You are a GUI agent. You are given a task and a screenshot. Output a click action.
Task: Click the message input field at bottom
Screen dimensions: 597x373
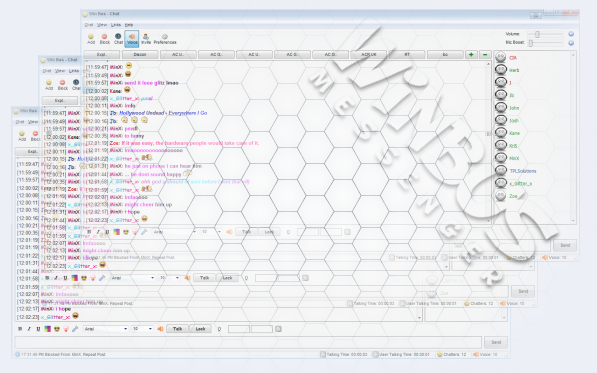tap(248, 342)
